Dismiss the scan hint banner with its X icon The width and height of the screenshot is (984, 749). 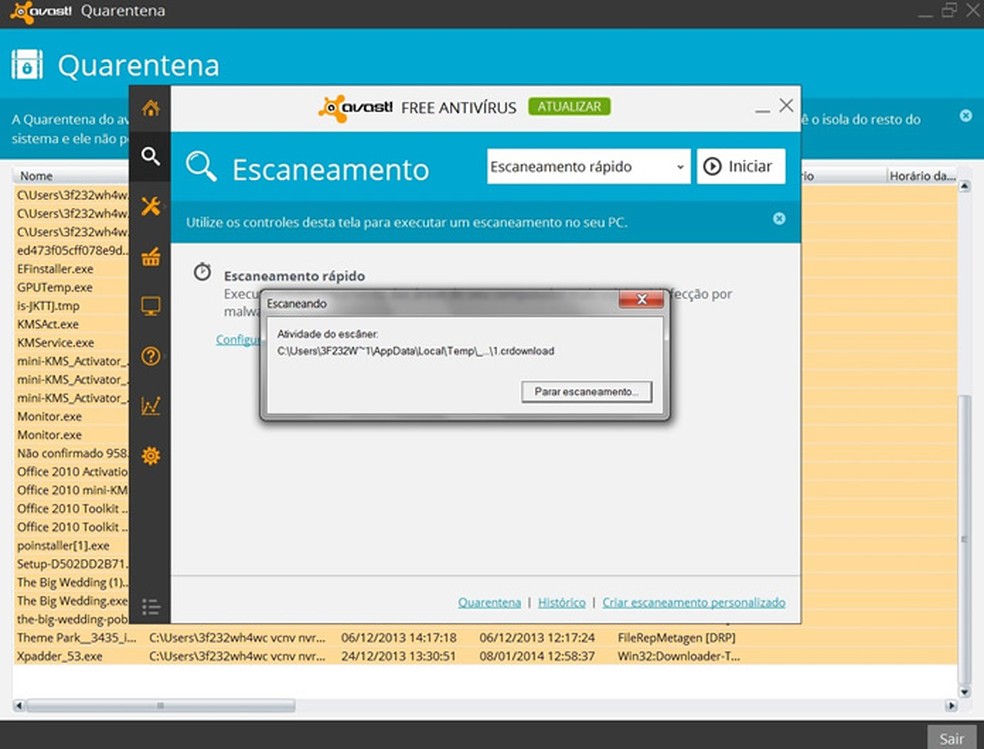point(779,218)
